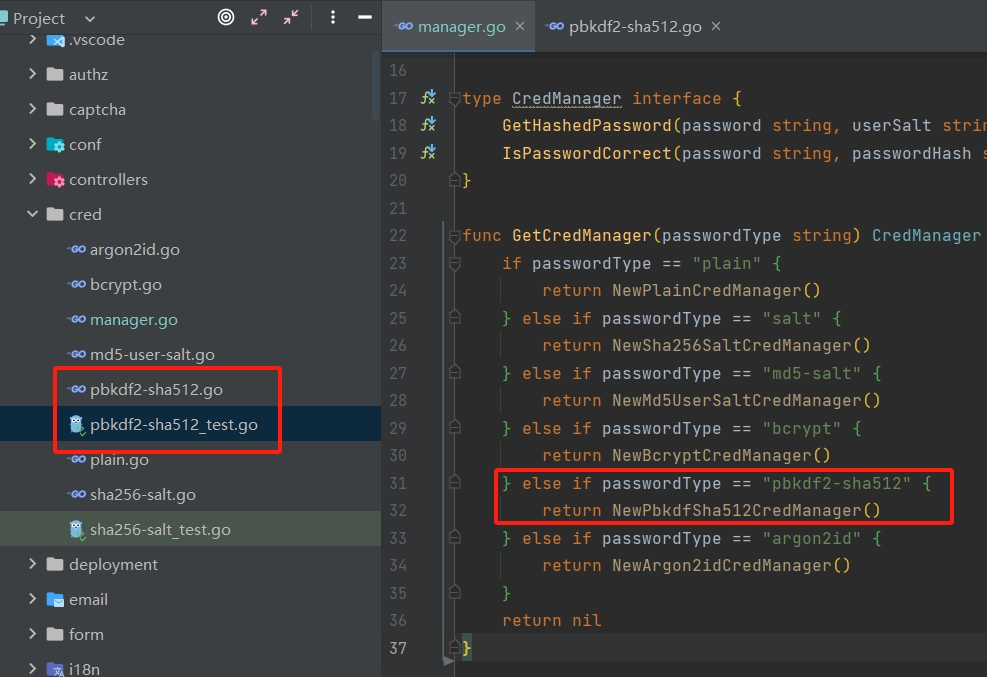Click the conf folder icon

point(55,145)
